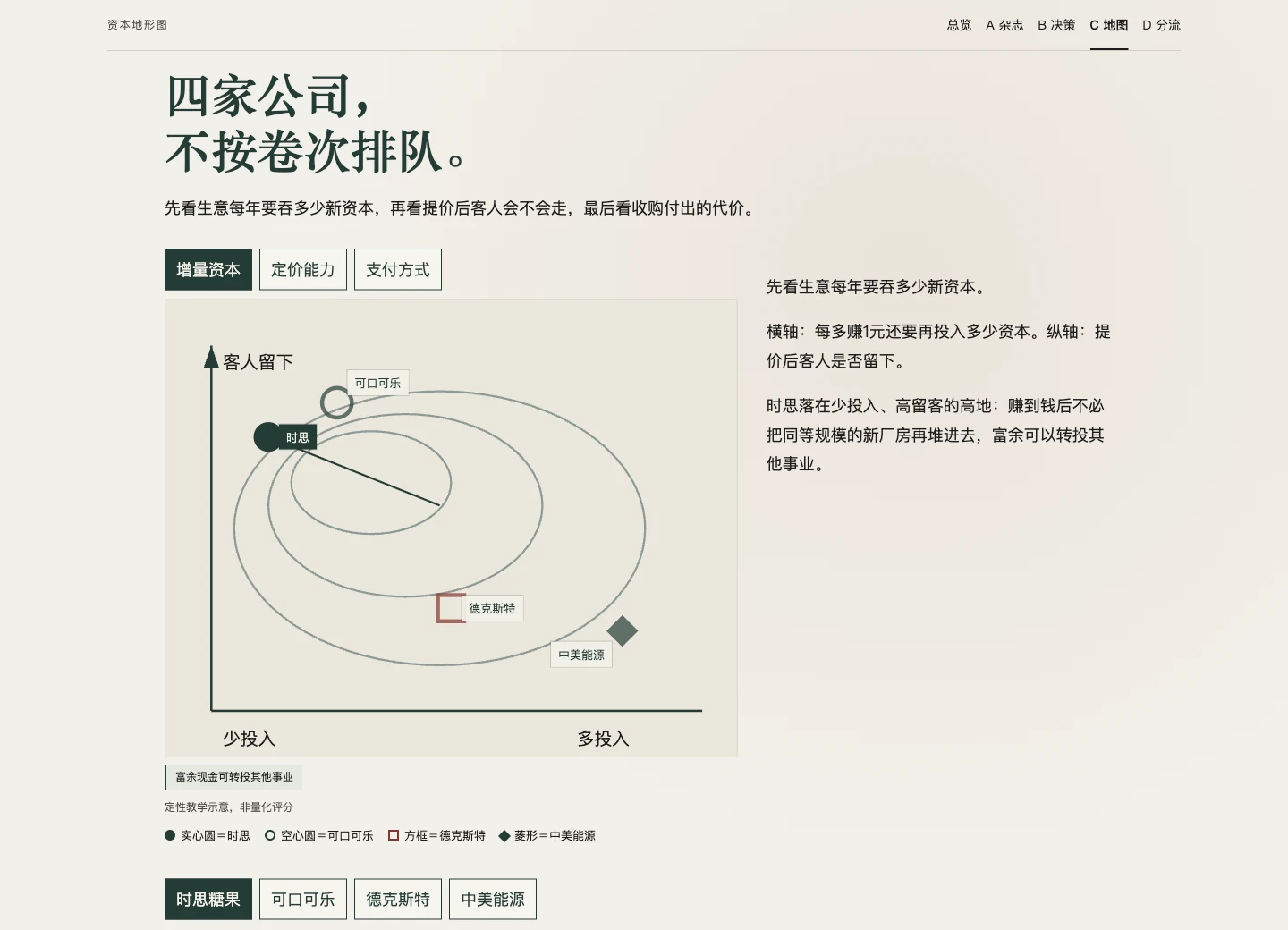Click the legend hollow circle 空心圆=可口可乐
Image resolution: width=1288 pixels, height=930 pixels.
270,835
